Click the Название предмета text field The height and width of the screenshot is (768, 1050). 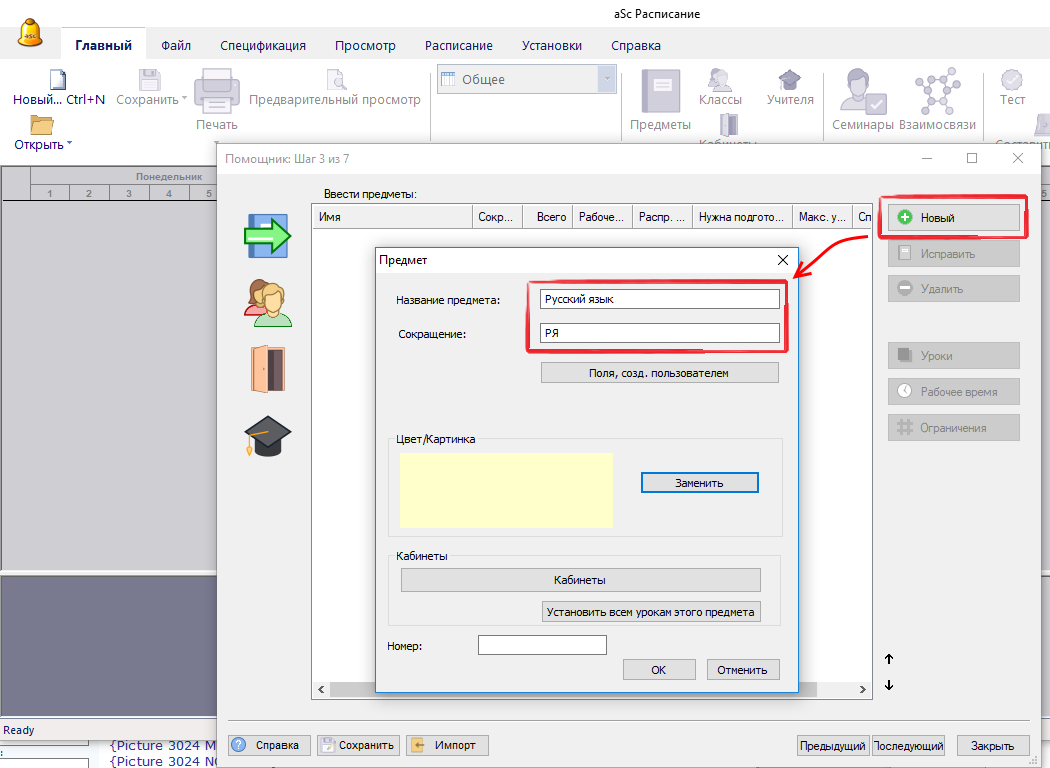658,299
